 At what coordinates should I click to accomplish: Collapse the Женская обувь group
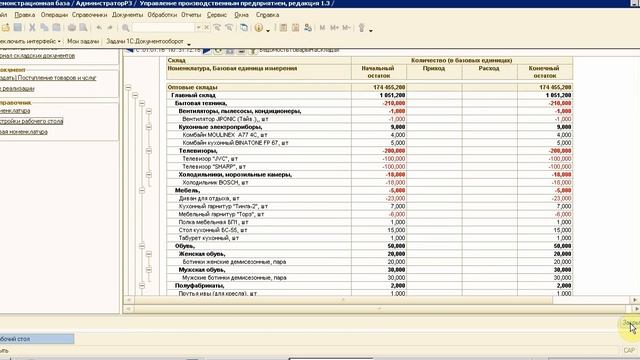(149, 254)
